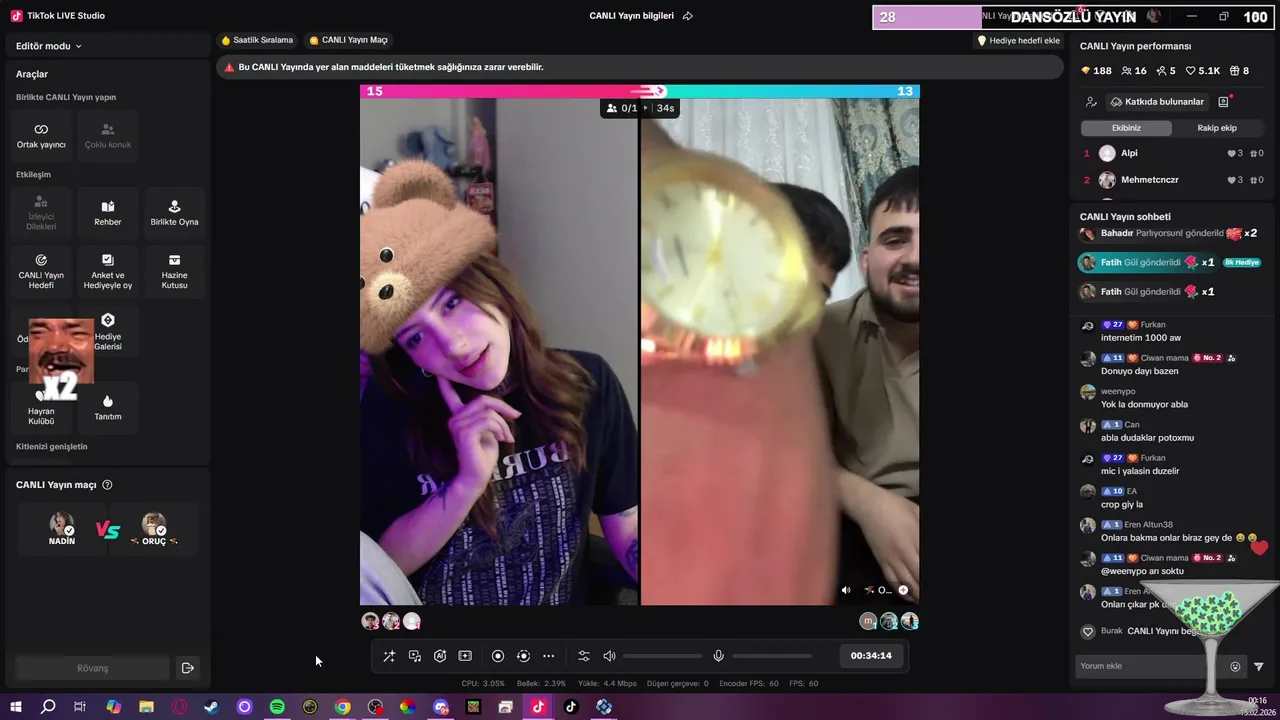Start recording with the record icon
1280x720 pixels.
click(498, 656)
